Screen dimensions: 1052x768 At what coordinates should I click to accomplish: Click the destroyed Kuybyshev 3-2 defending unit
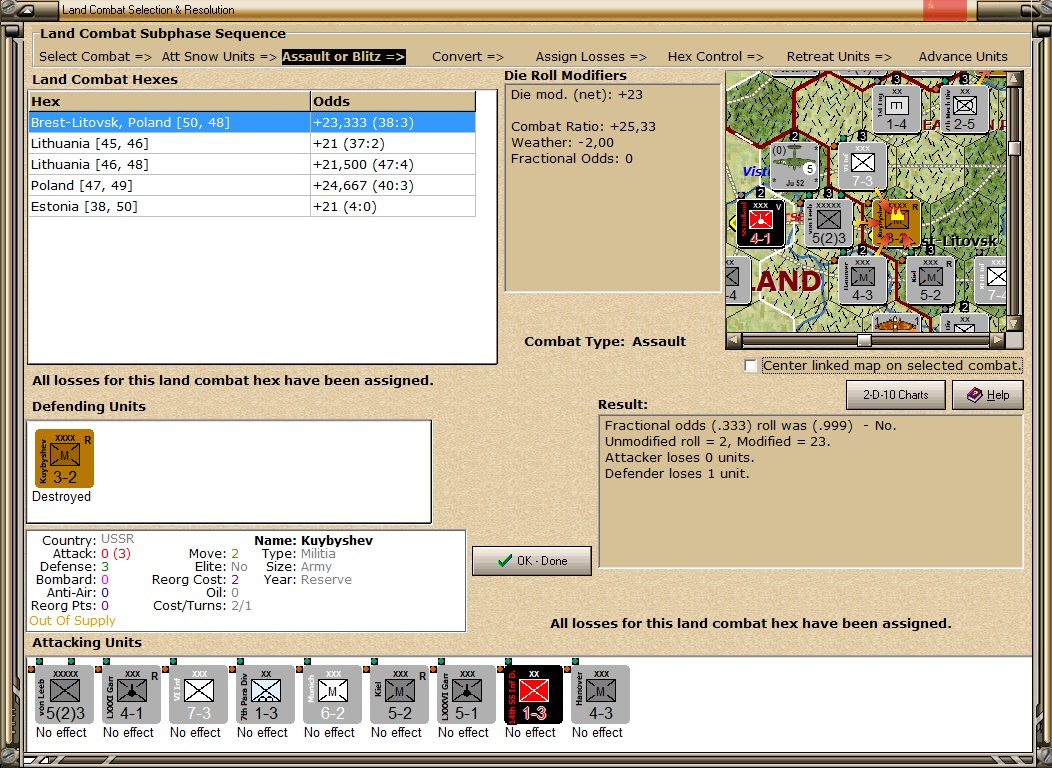pyautogui.click(x=64, y=459)
